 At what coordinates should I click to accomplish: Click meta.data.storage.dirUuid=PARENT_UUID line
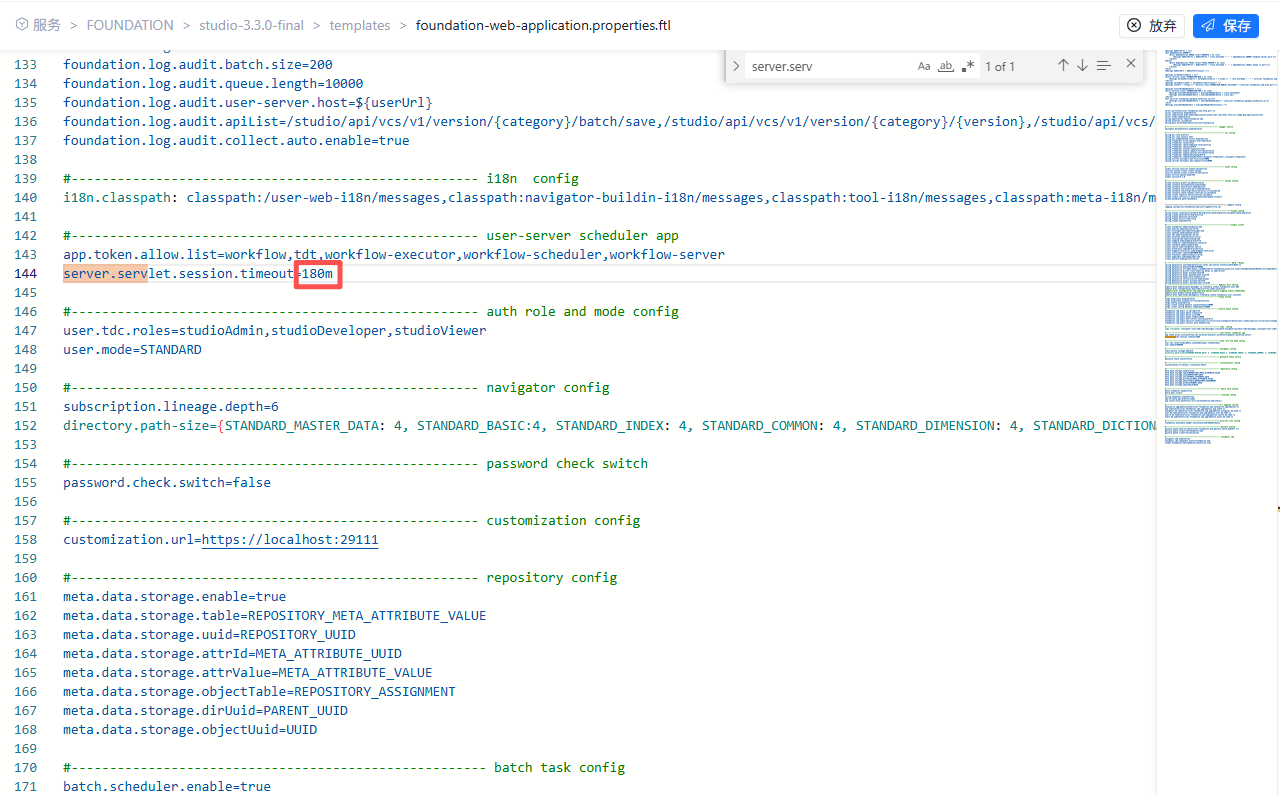(x=206, y=711)
